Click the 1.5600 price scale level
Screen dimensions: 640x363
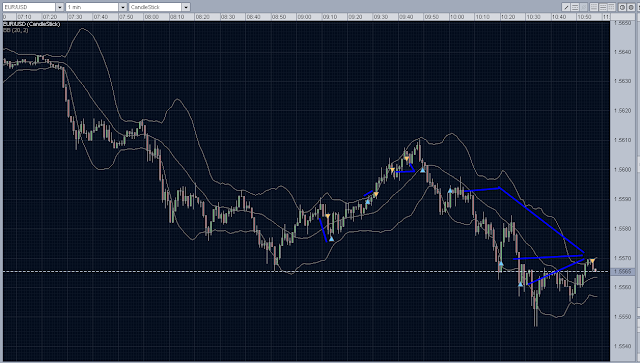click(622, 169)
